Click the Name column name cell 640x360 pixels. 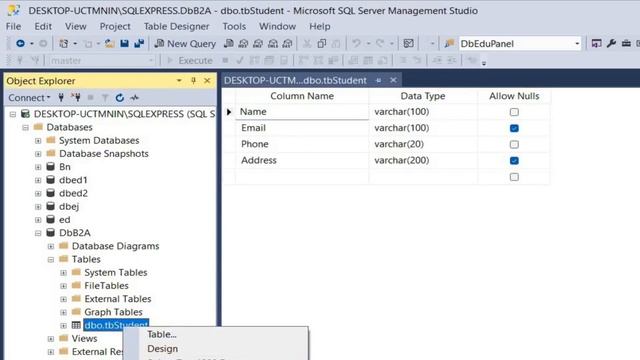pos(302,112)
